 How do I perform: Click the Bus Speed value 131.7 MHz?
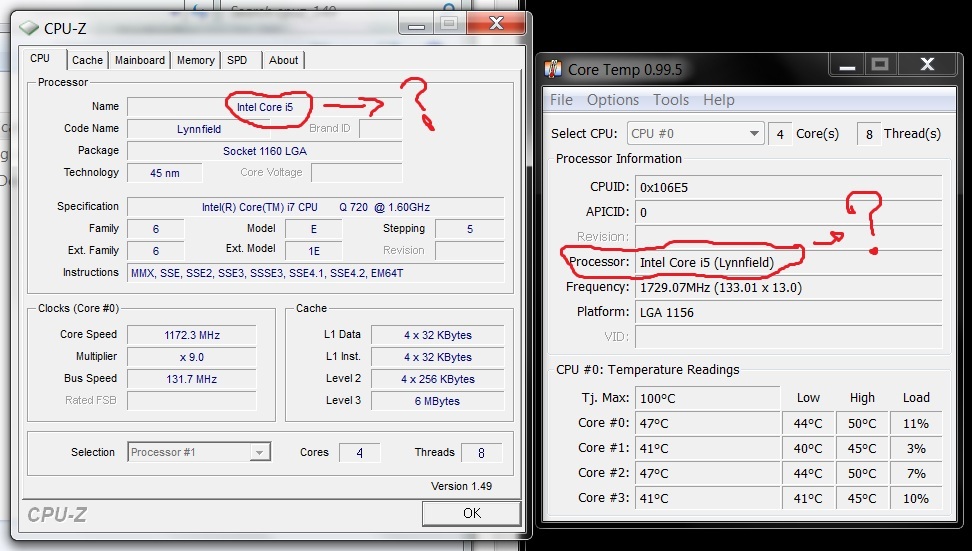192,379
